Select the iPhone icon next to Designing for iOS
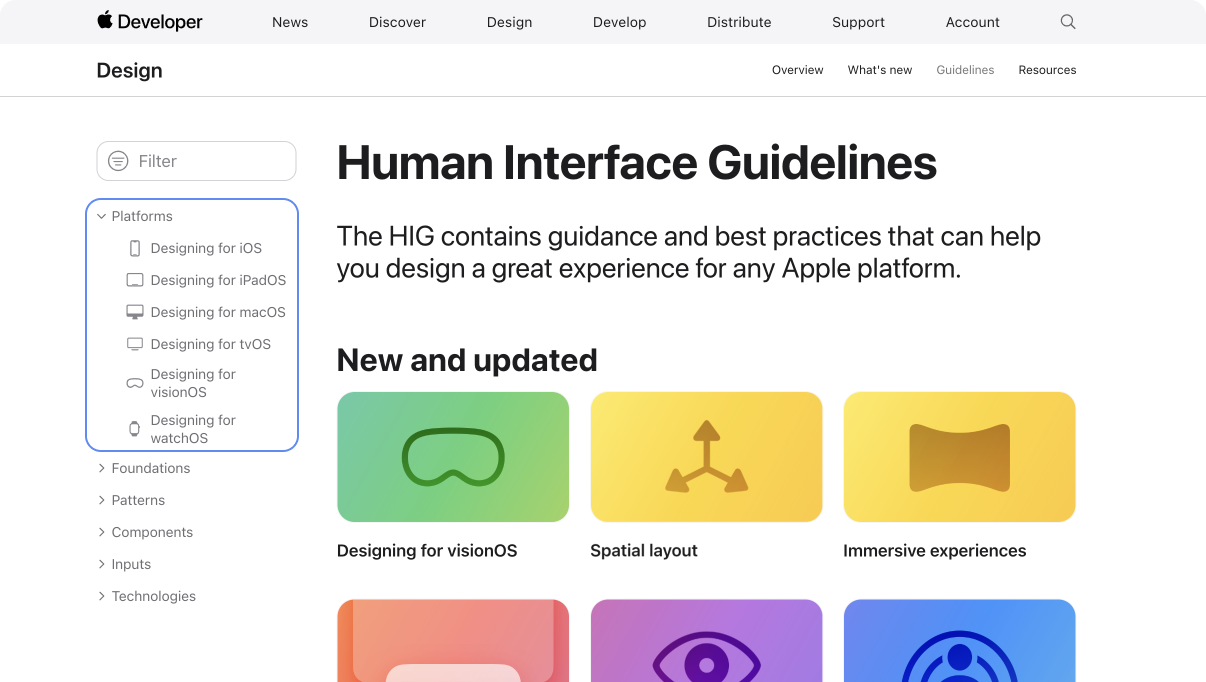Image resolution: width=1206 pixels, height=682 pixels. tap(135, 248)
